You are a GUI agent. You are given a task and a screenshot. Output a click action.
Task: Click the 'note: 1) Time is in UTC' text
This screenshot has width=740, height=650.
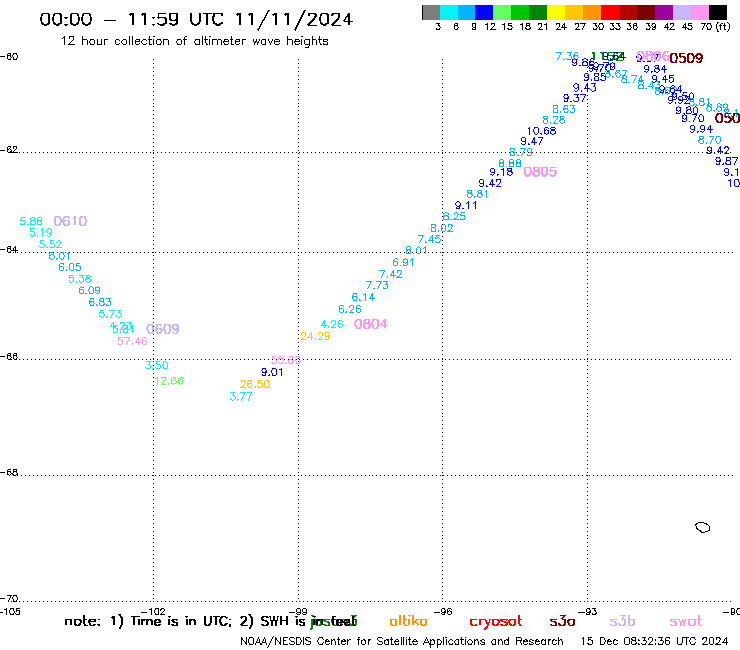(x=148, y=621)
